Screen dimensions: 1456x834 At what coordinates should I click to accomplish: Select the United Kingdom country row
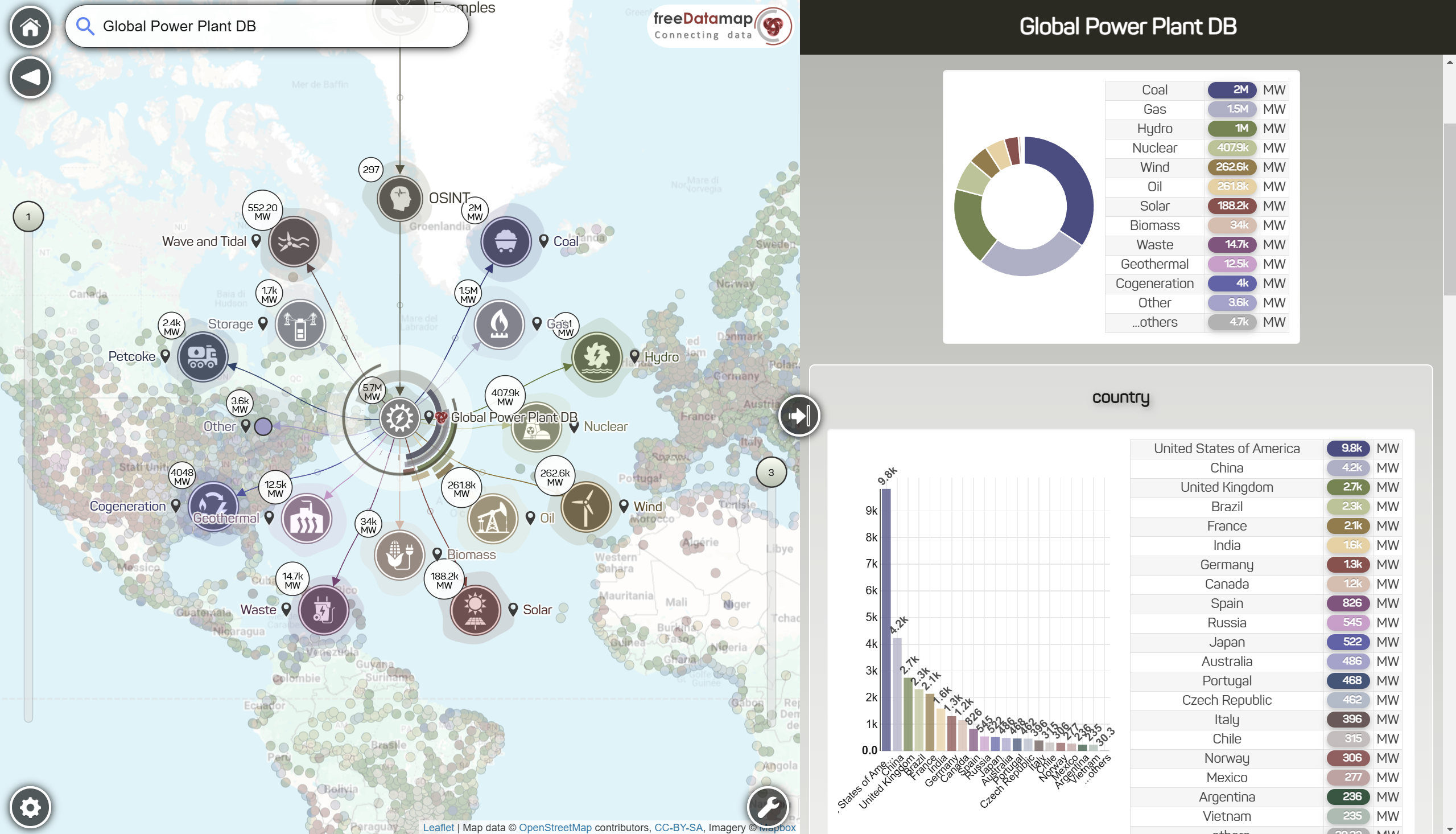point(1266,487)
